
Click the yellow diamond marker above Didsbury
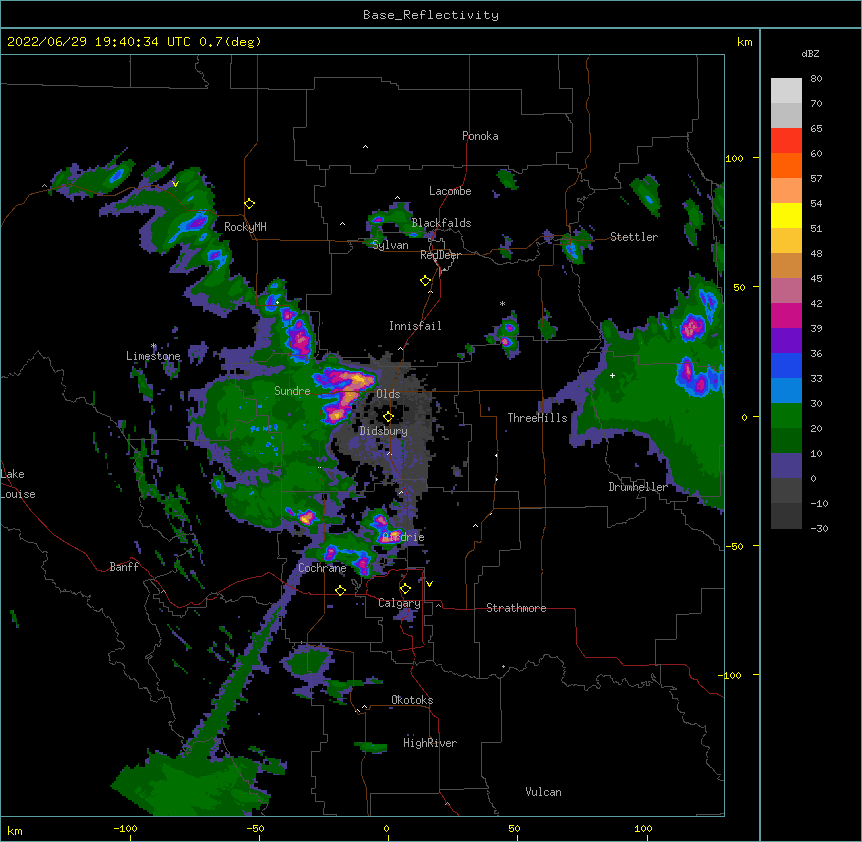[388, 417]
